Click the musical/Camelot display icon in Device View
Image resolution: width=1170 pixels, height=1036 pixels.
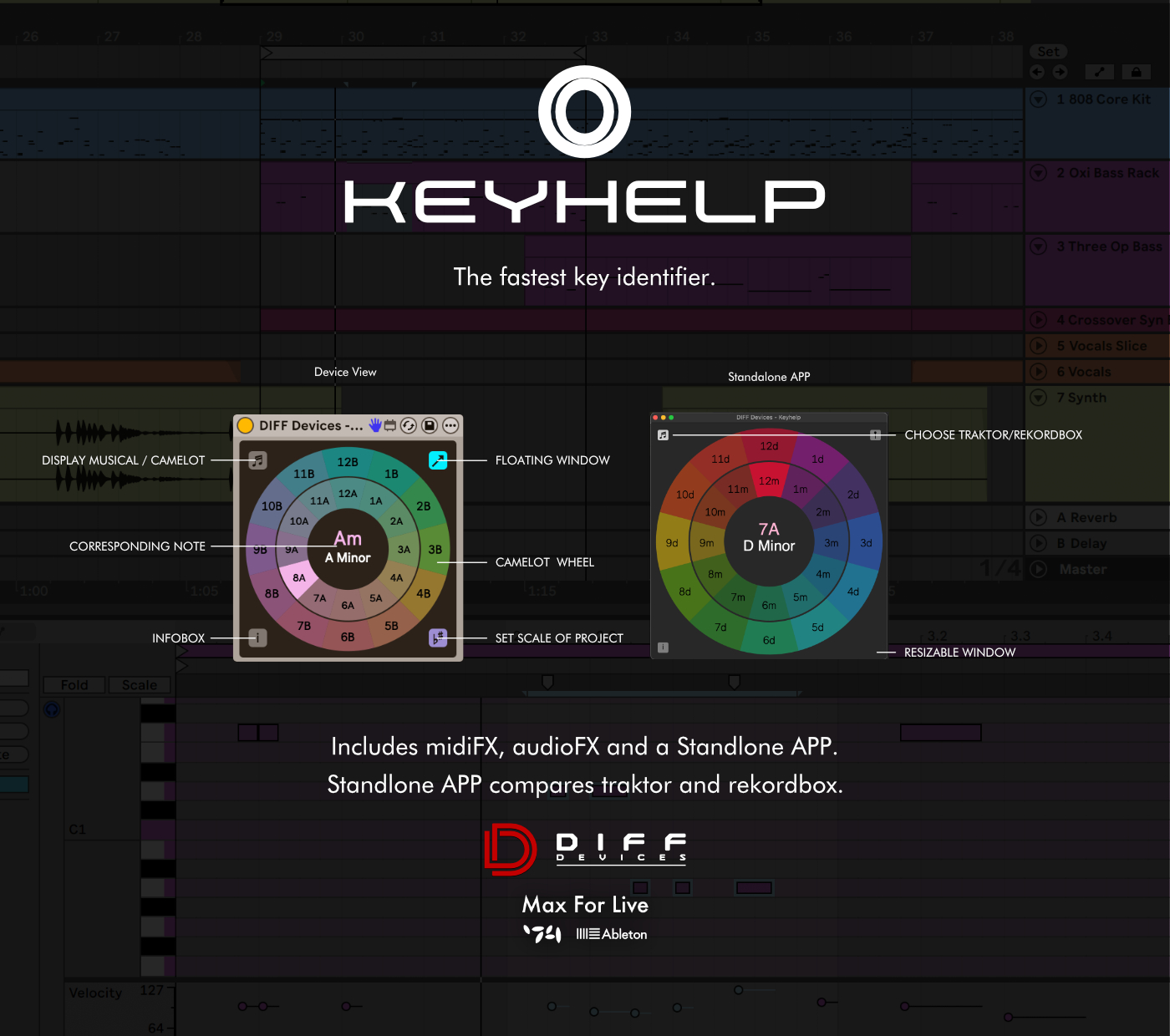pos(257,460)
